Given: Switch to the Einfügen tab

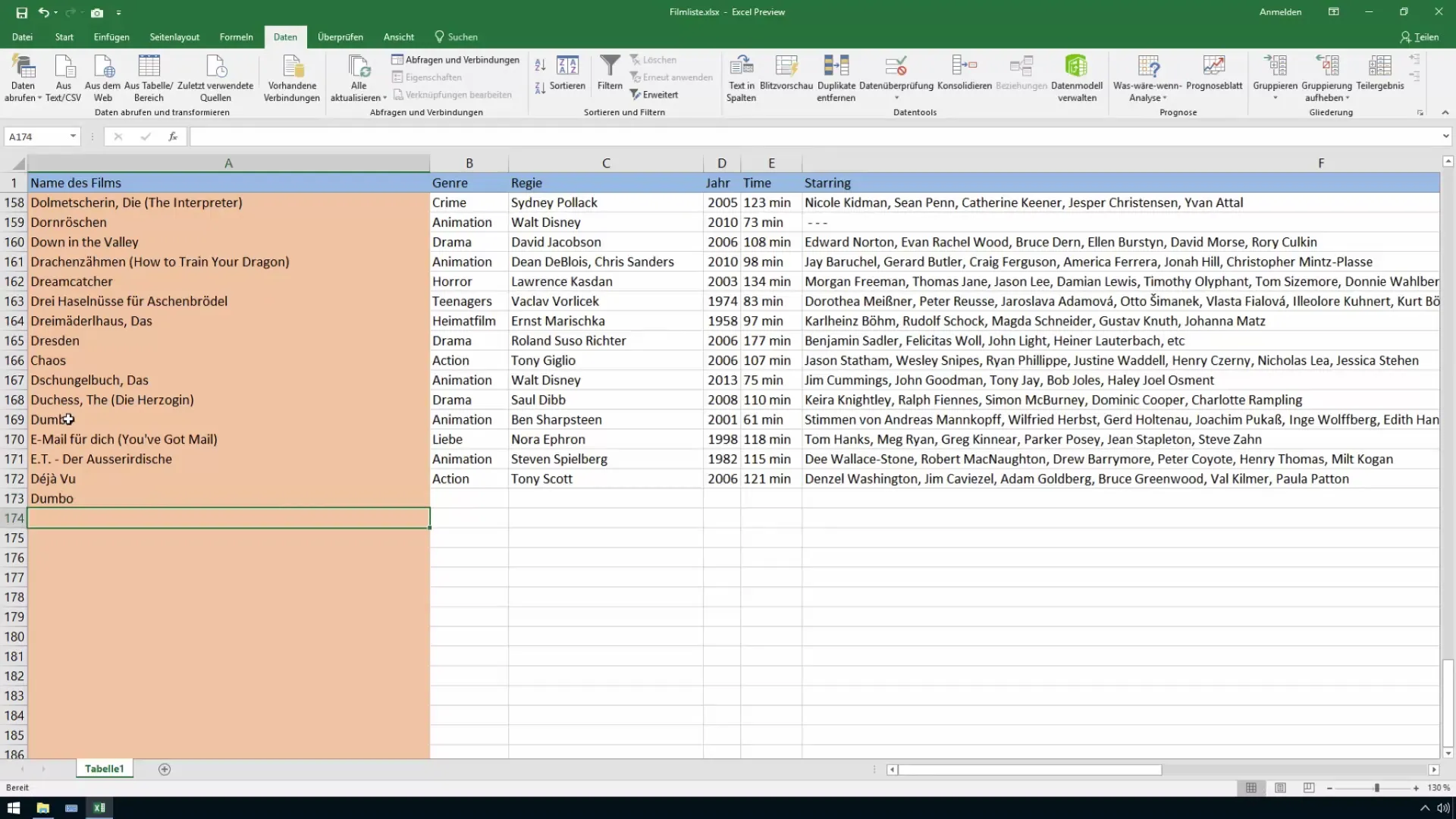Looking at the screenshot, I should pyautogui.click(x=111, y=36).
